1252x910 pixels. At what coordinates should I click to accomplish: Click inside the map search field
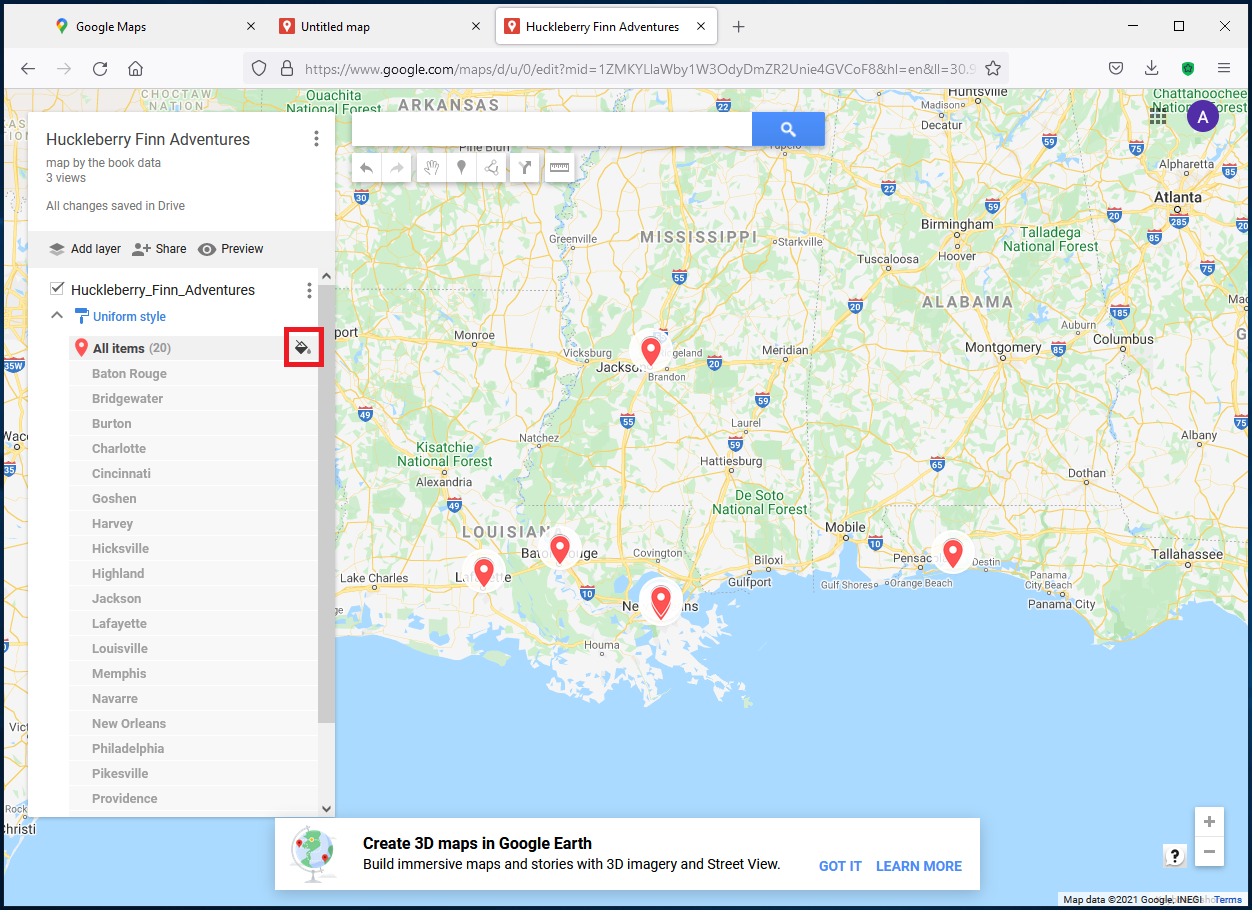coord(552,129)
